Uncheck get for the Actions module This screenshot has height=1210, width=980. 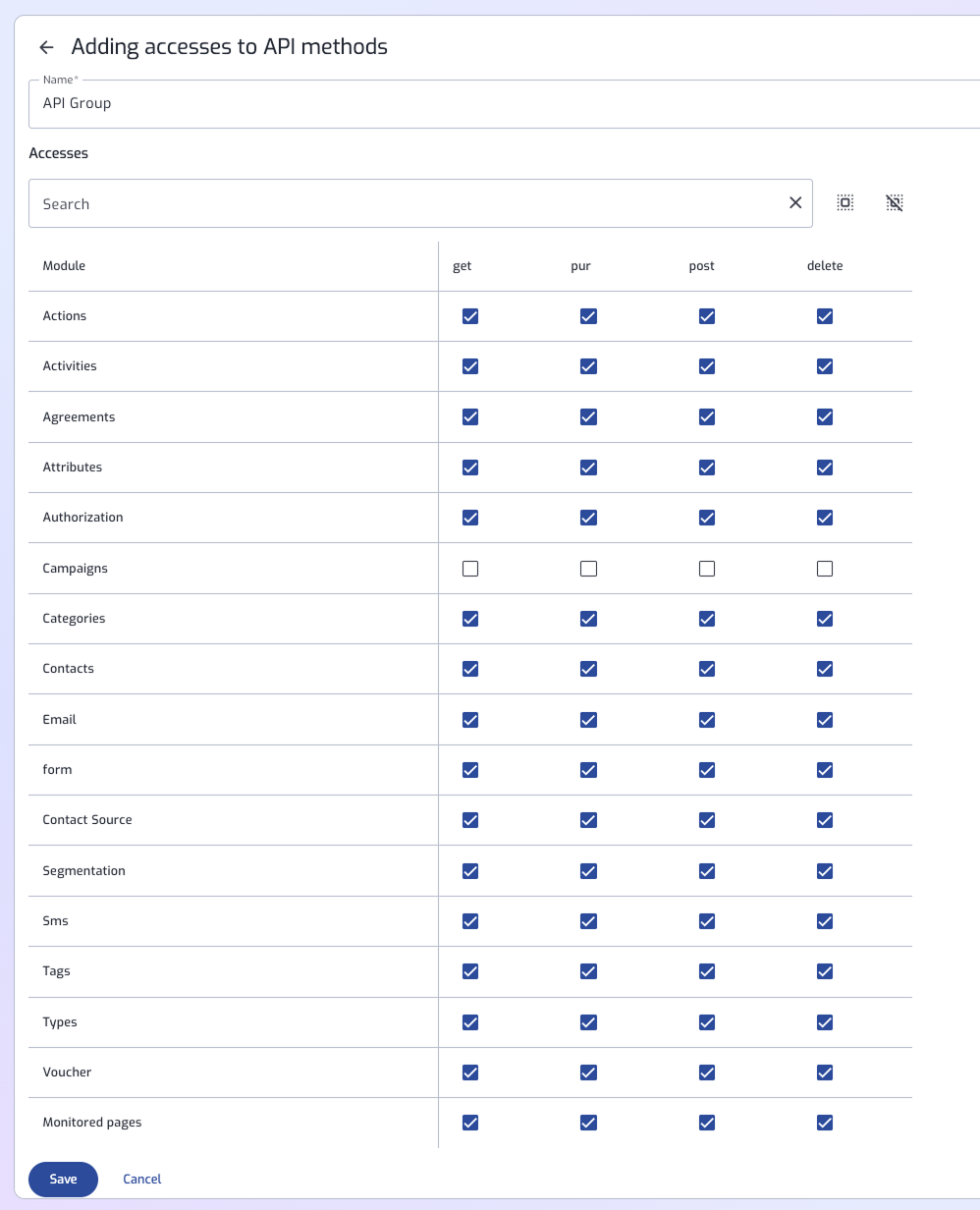tap(470, 316)
